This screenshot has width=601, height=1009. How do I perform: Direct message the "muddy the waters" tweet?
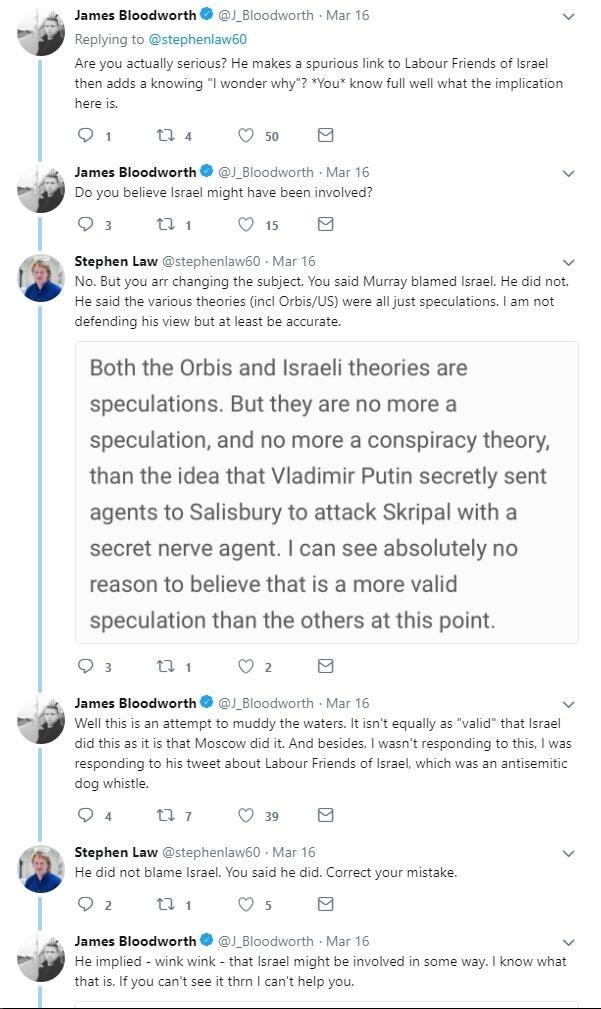[x=325, y=815]
